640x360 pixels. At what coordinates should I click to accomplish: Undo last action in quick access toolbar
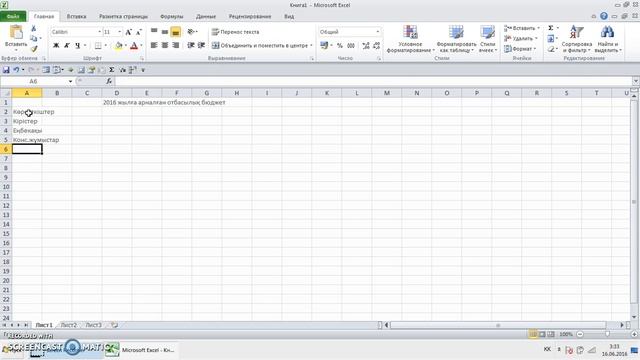pyautogui.click(x=16, y=70)
